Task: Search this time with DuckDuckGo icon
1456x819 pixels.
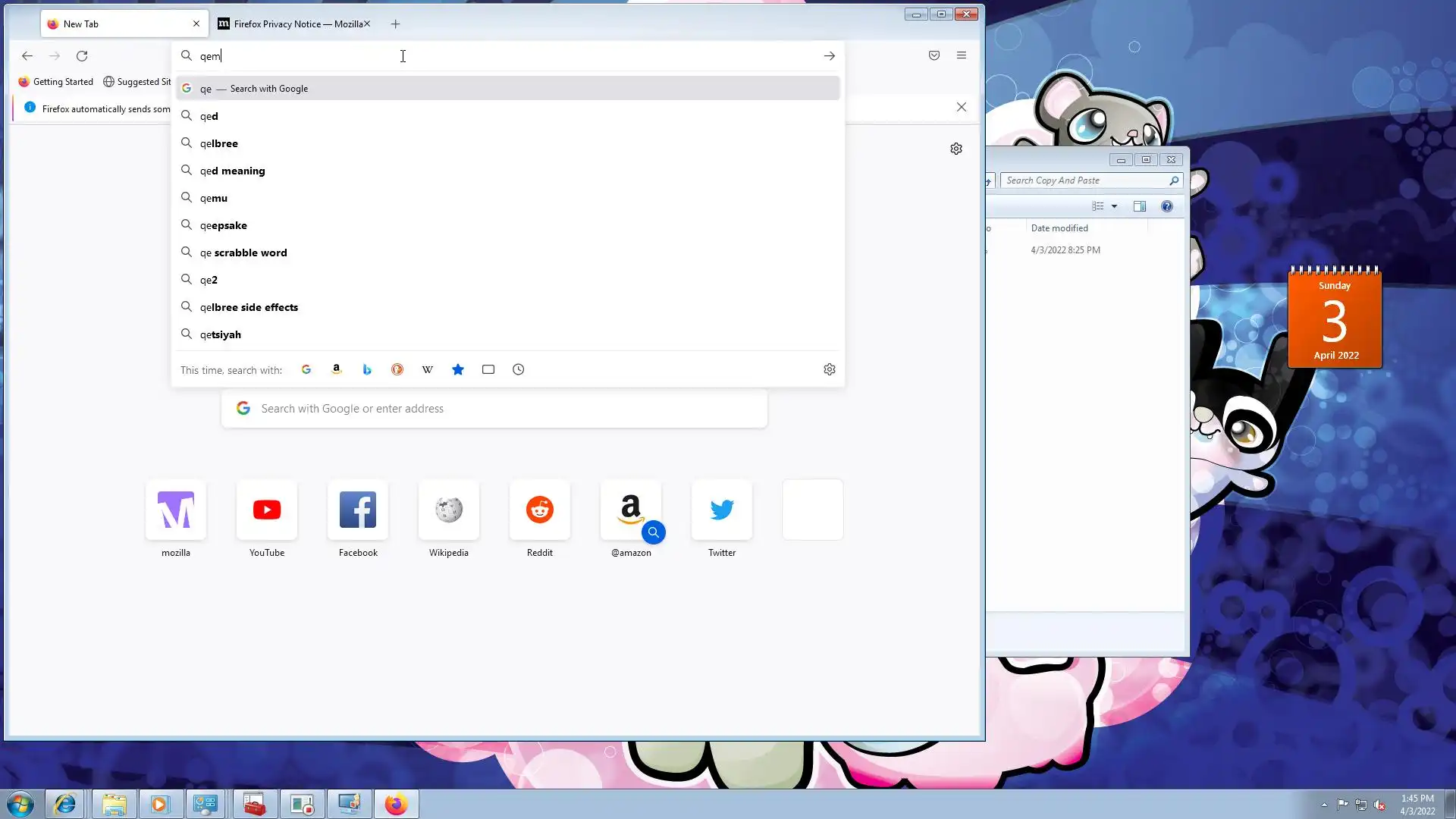Action: [397, 369]
